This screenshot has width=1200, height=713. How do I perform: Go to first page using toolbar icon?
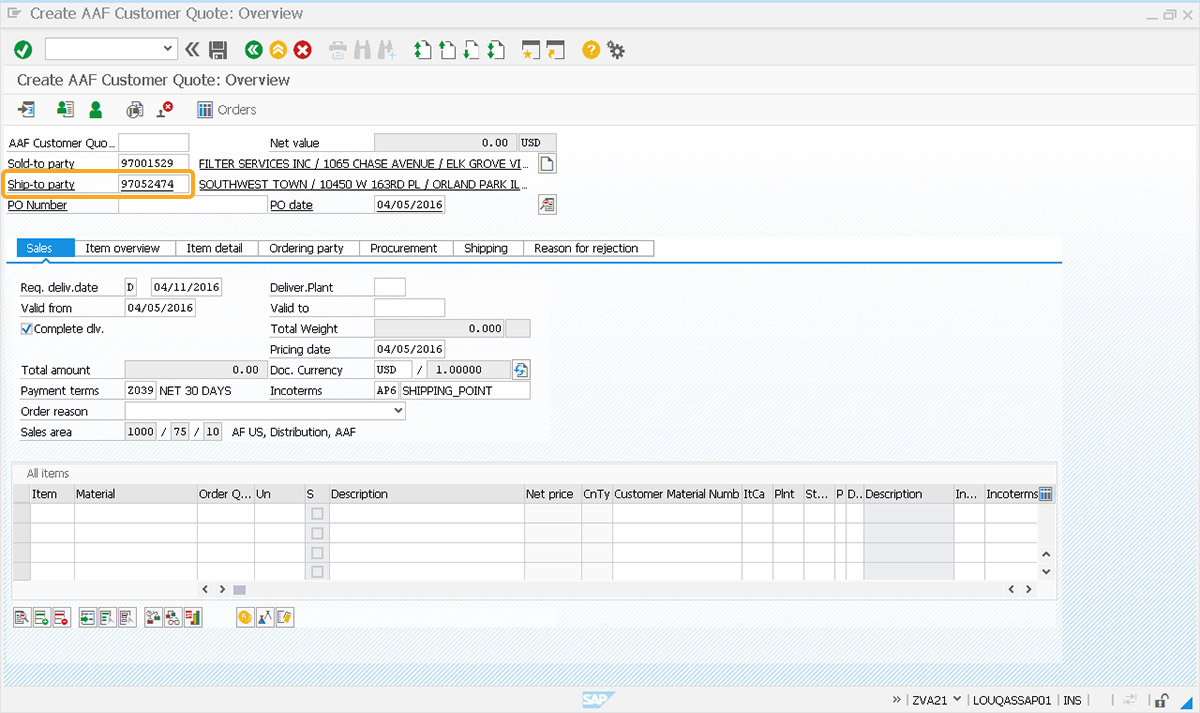(423, 49)
